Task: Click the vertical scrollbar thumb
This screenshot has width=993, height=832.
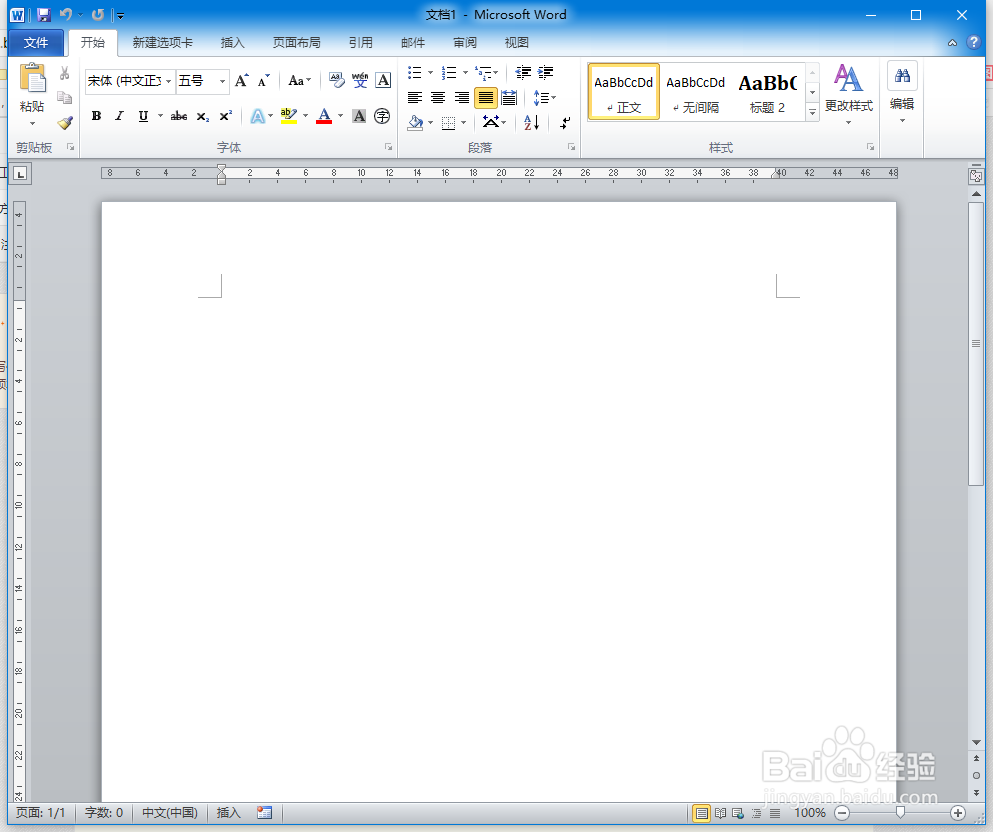Action: (976, 344)
